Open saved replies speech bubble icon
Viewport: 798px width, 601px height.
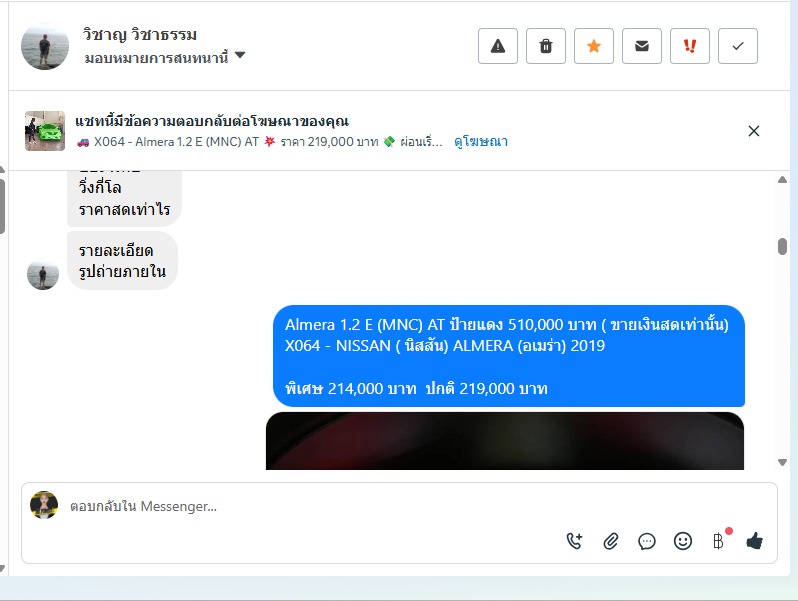pos(647,541)
